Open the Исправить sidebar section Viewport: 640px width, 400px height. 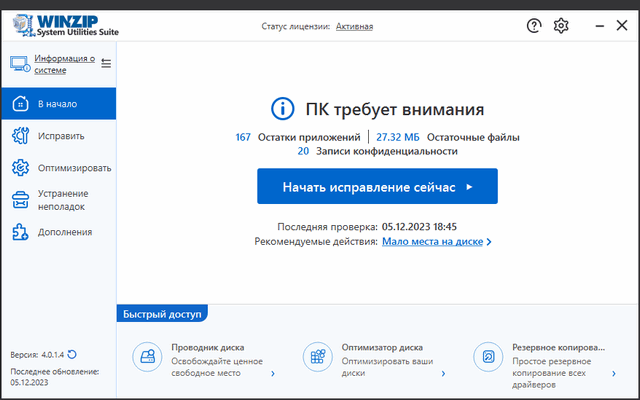pyautogui.click(x=60, y=136)
